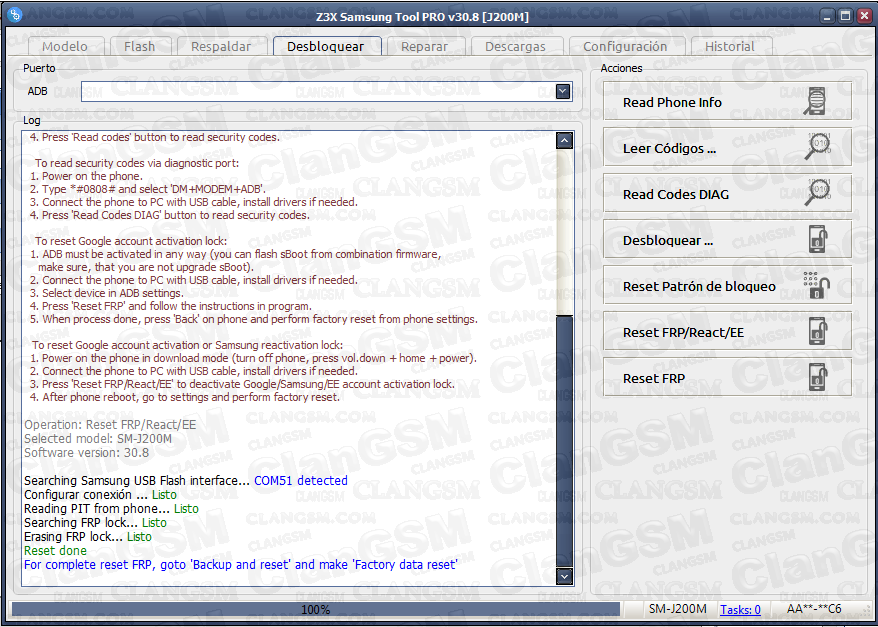Click the 100% progress bar
The width and height of the screenshot is (878, 627).
point(316,609)
